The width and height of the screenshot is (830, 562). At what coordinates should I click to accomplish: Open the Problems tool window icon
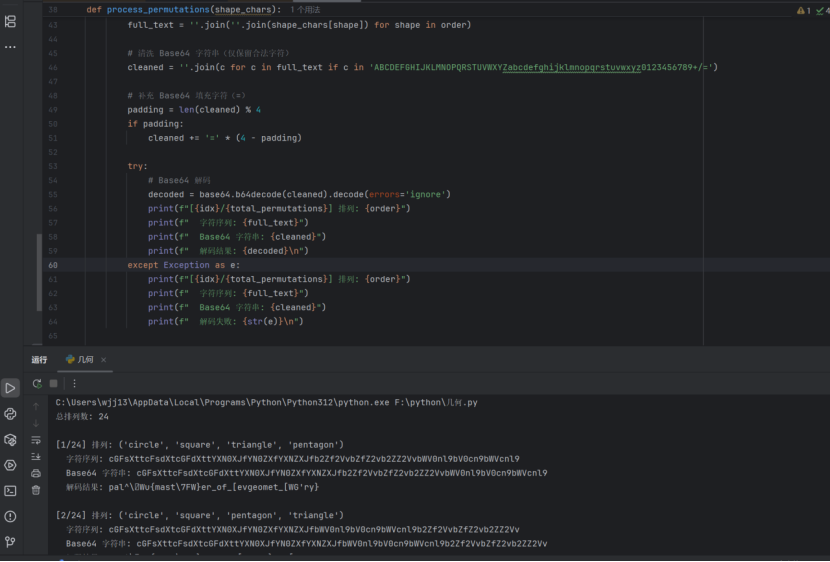(x=10, y=516)
